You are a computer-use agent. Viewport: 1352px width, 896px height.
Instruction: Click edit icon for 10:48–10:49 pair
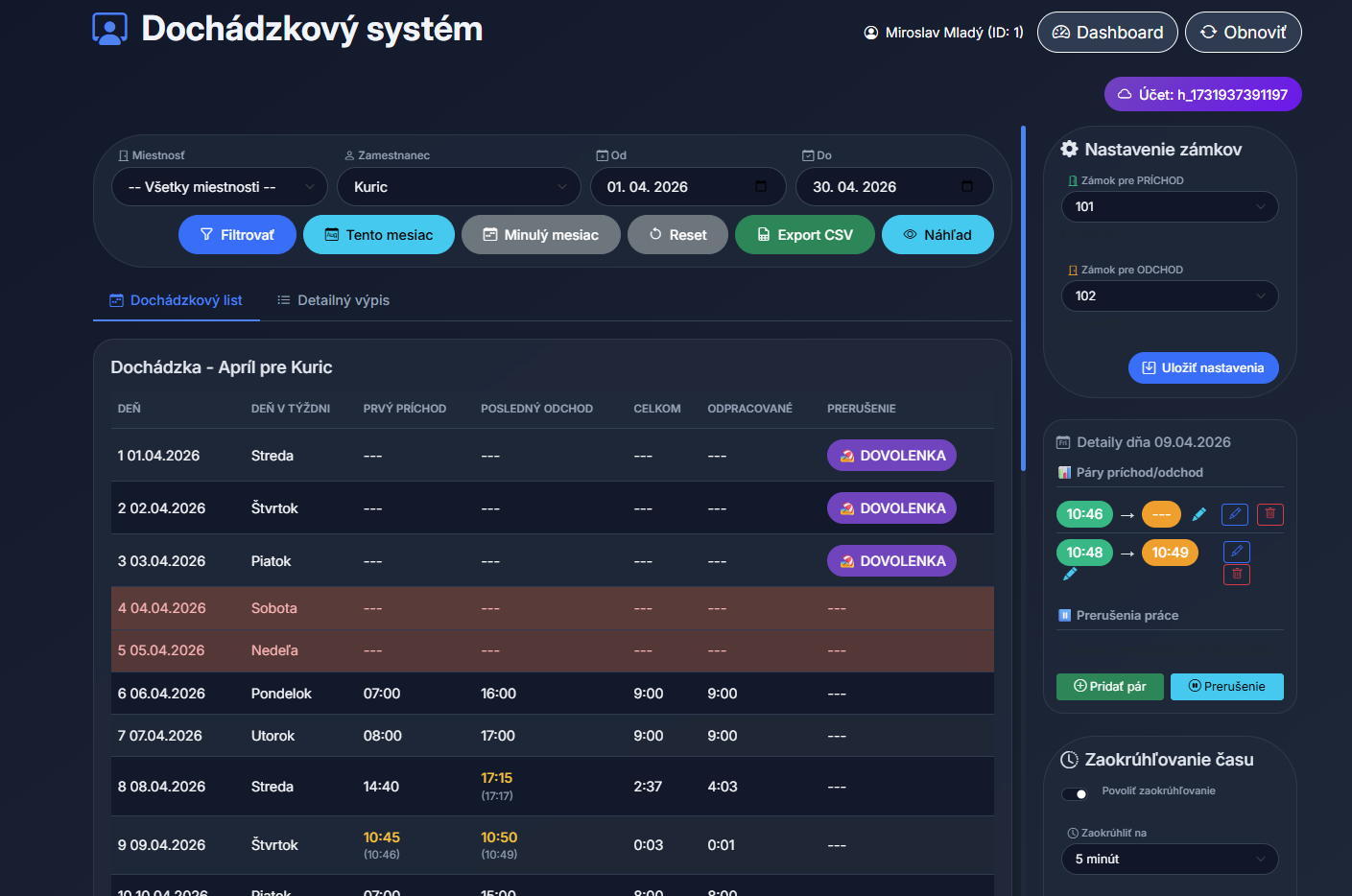tap(1237, 552)
